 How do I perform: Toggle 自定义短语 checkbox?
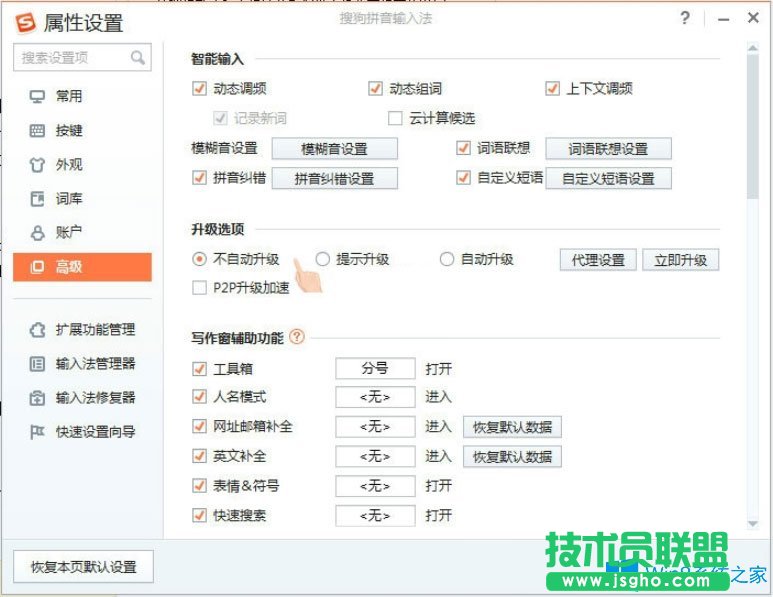pyautogui.click(x=463, y=177)
